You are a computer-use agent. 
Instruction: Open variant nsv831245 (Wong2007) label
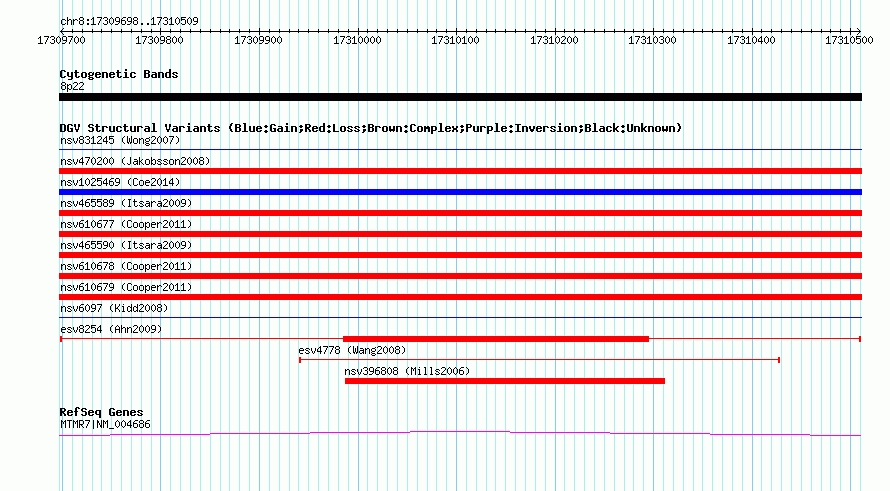(x=120, y=140)
